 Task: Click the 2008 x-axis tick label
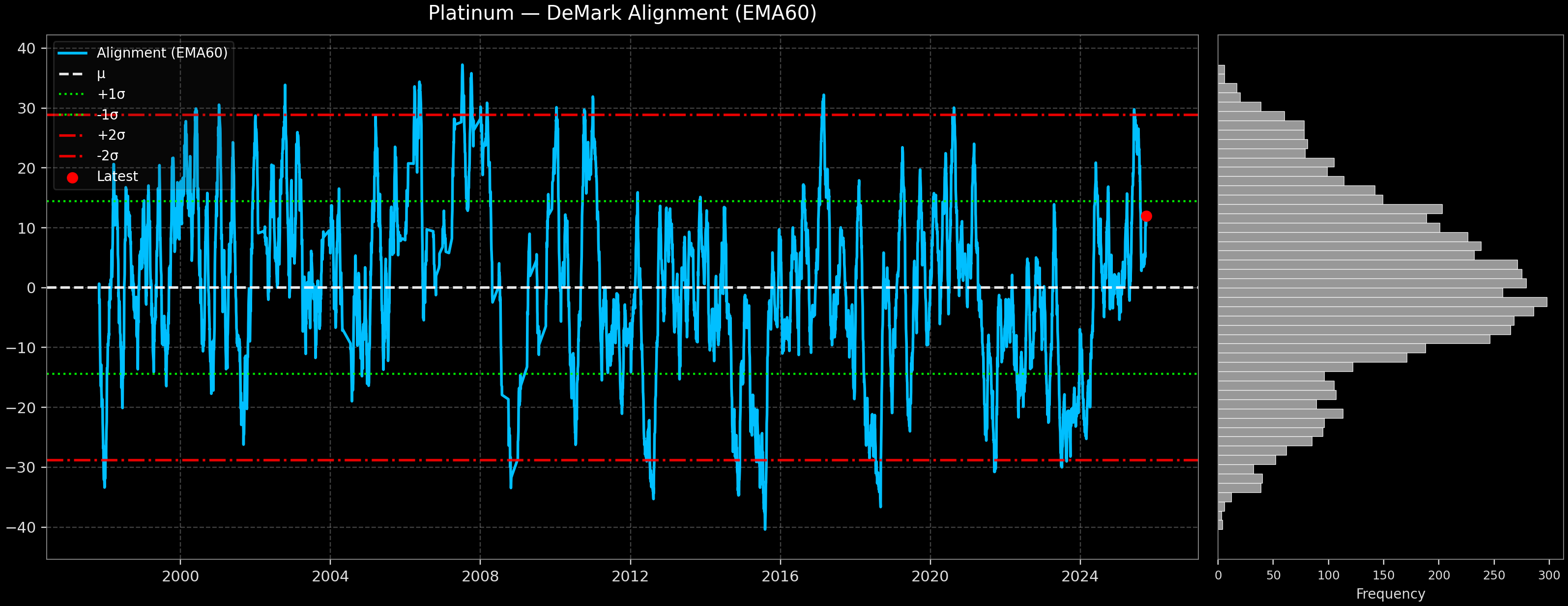coord(480,576)
